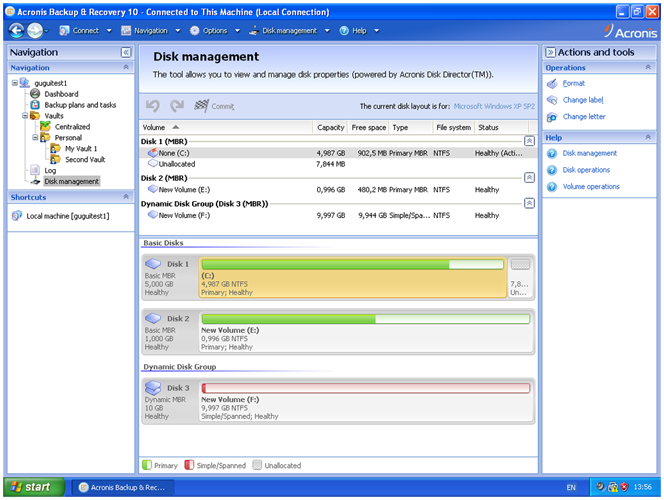Click the Options gear icon in toolbar
The image size is (664, 500).
[194, 30]
